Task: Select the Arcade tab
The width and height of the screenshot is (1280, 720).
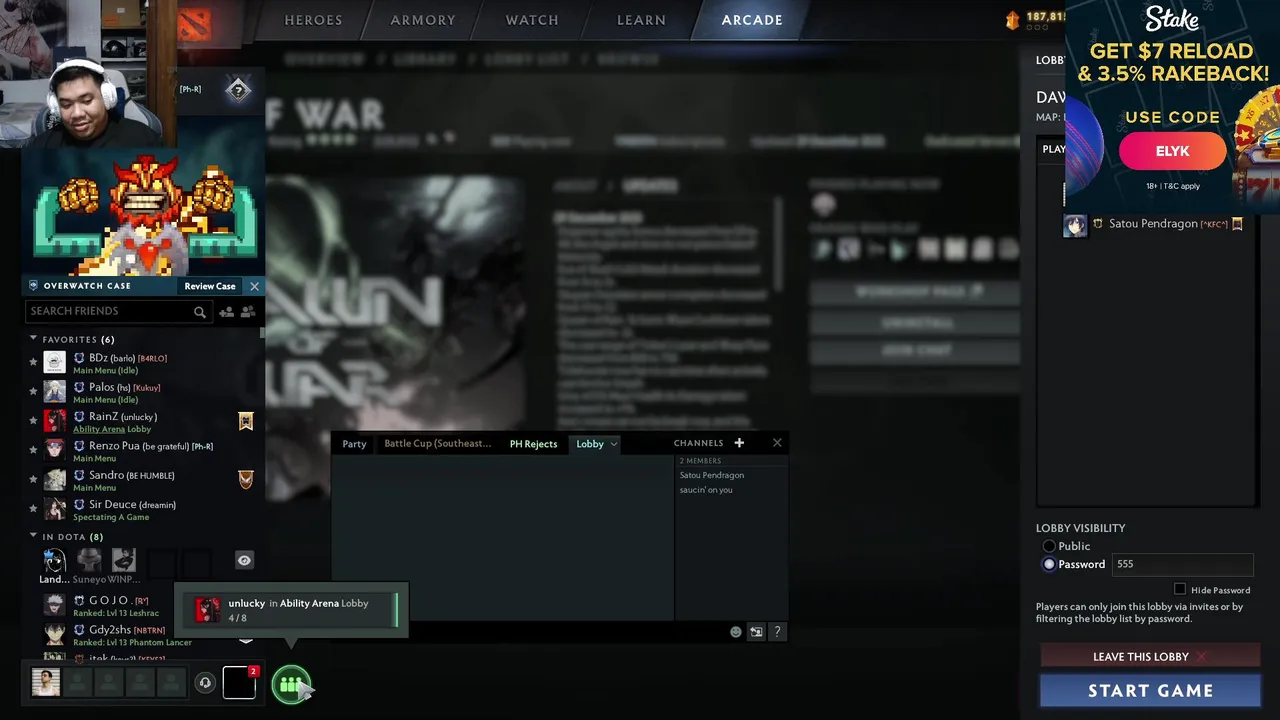Action: 752,20
